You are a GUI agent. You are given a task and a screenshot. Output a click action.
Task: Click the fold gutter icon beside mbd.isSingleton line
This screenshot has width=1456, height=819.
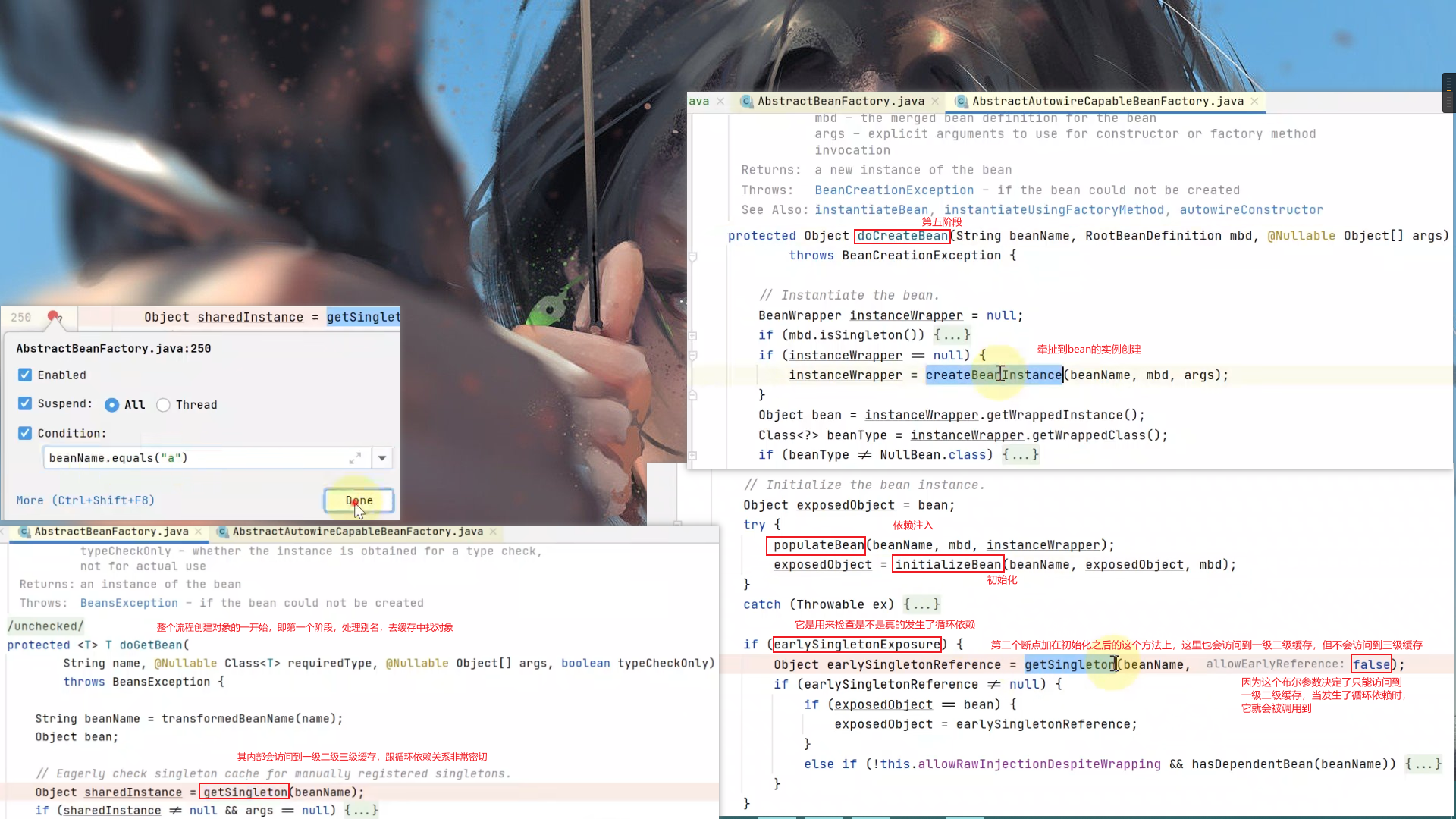[692, 335]
